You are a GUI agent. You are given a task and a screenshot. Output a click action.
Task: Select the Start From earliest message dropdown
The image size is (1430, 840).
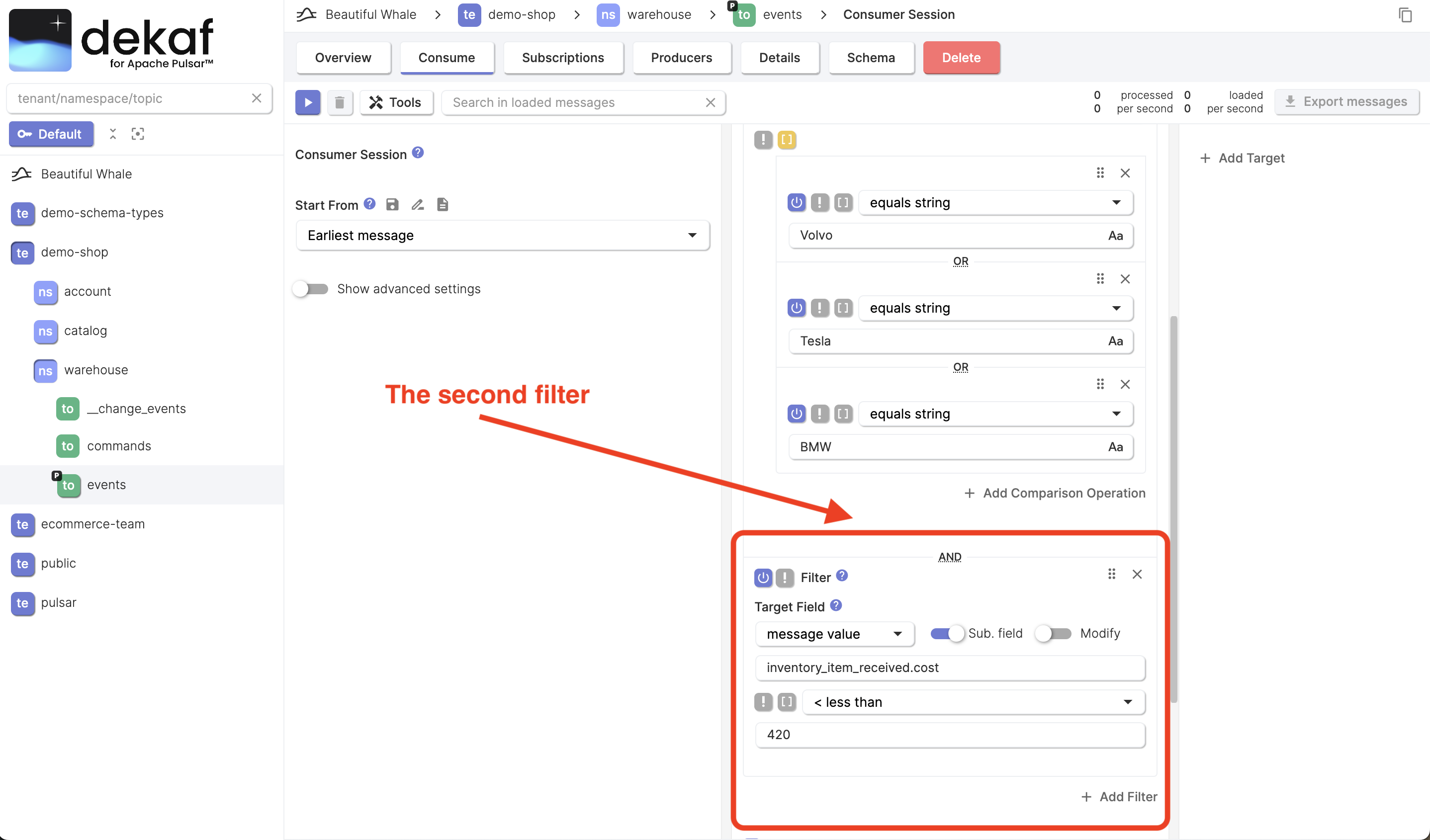point(502,235)
